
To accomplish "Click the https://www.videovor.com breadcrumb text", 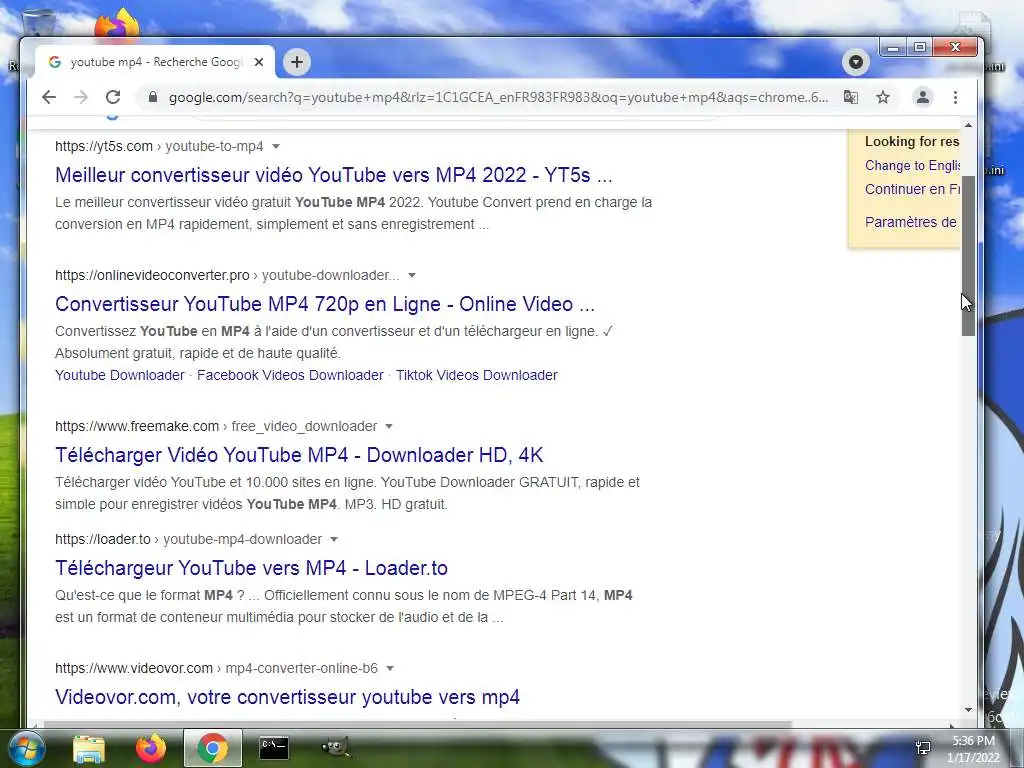I will point(134,669).
